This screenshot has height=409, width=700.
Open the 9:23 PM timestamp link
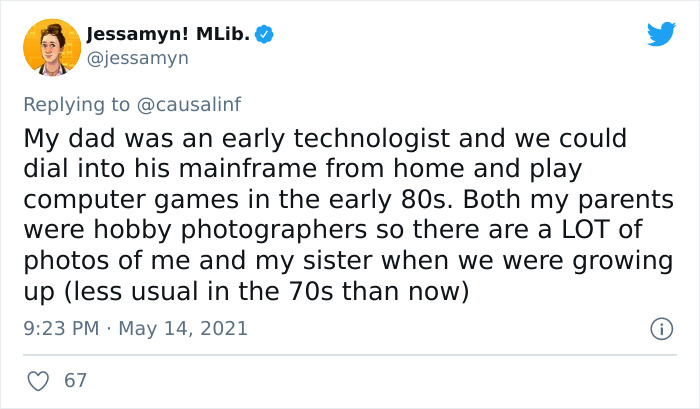tap(61, 328)
